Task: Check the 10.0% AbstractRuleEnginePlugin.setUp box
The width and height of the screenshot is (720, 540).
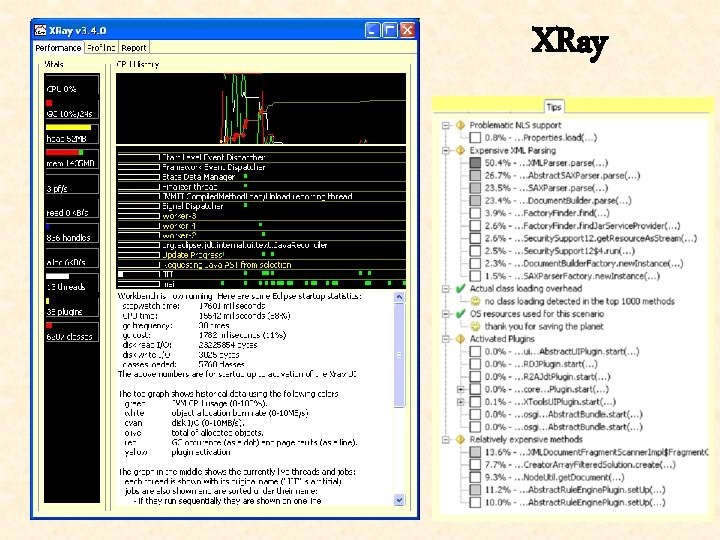Action: point(475,502)
